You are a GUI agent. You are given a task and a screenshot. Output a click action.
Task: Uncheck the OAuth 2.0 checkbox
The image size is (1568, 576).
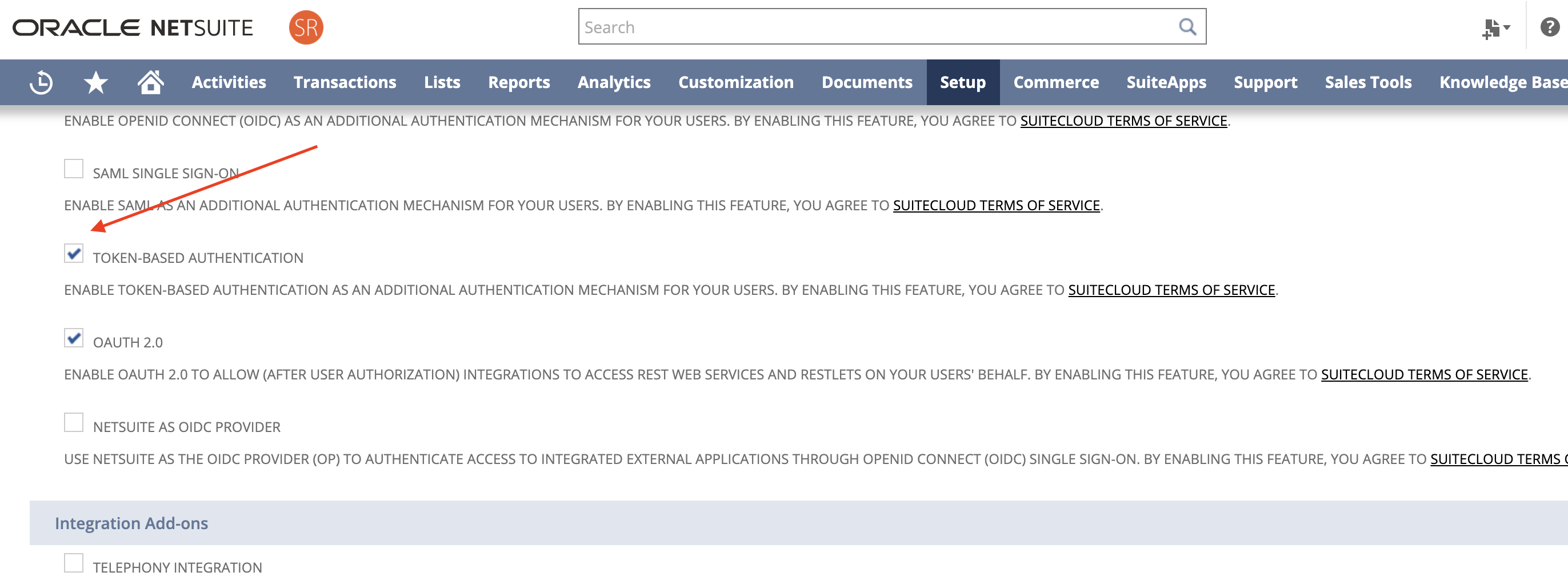tap(74, 338)
